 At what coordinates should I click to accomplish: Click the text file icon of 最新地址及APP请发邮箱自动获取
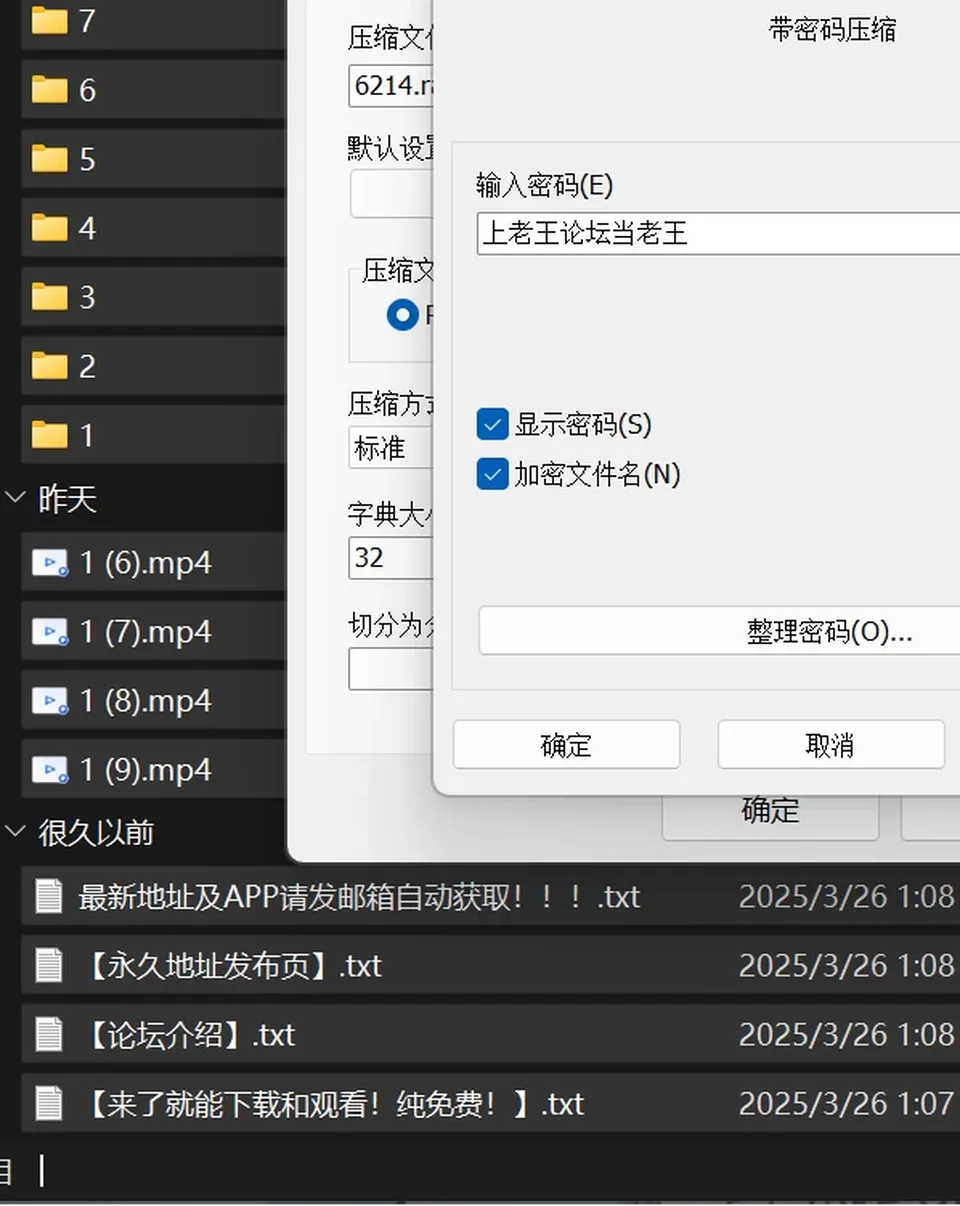pos(49,896)
